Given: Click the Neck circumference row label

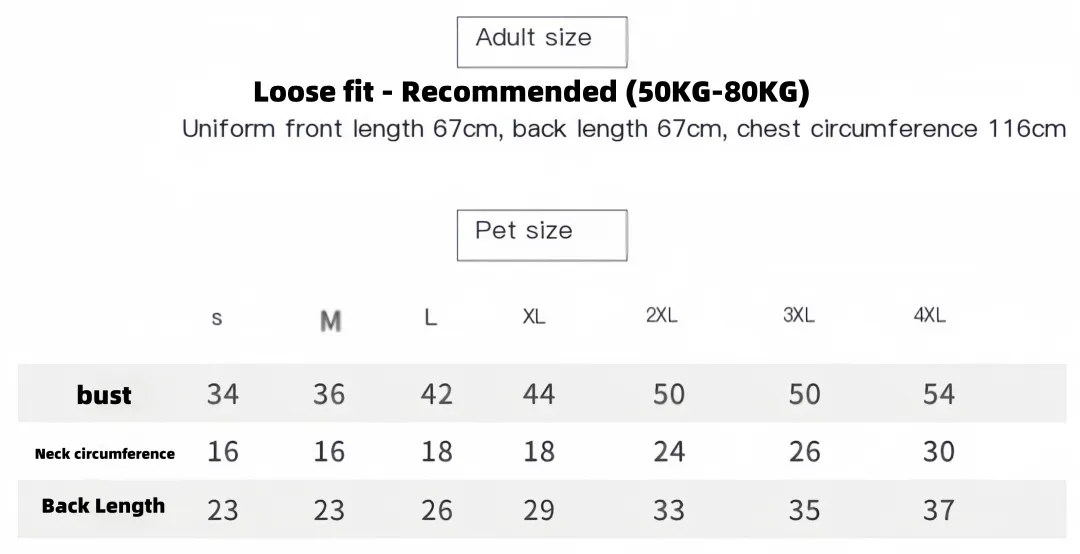Looking at the screenshot, I should point(105,453).
